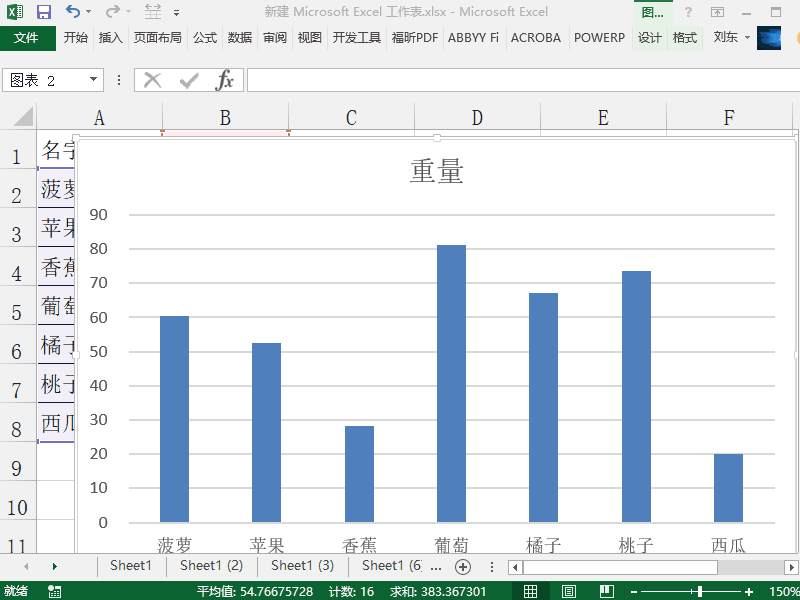This screenshot has height=600, width=800.
Task: Switch to the 插入 ribbon tab
Action: coord(111,38)
